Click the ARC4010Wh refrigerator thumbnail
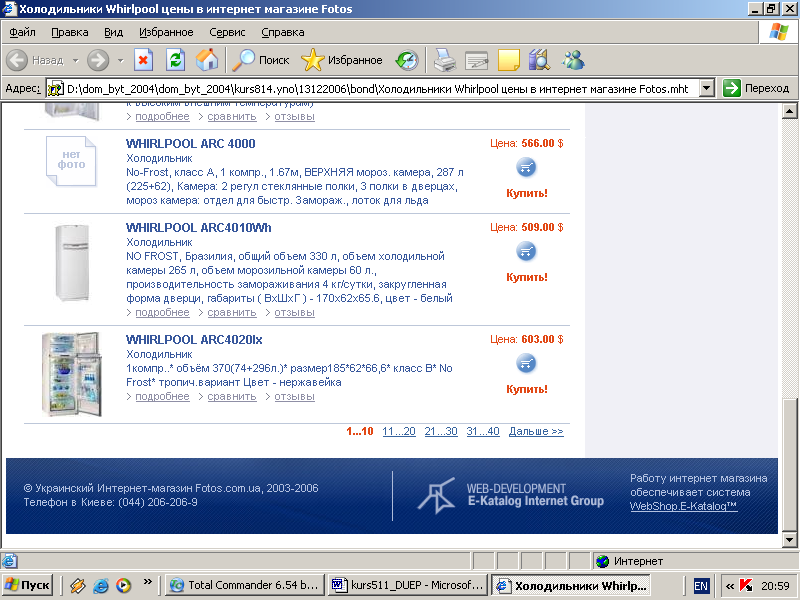Screen dimensions: 800x600 [72, 263]
